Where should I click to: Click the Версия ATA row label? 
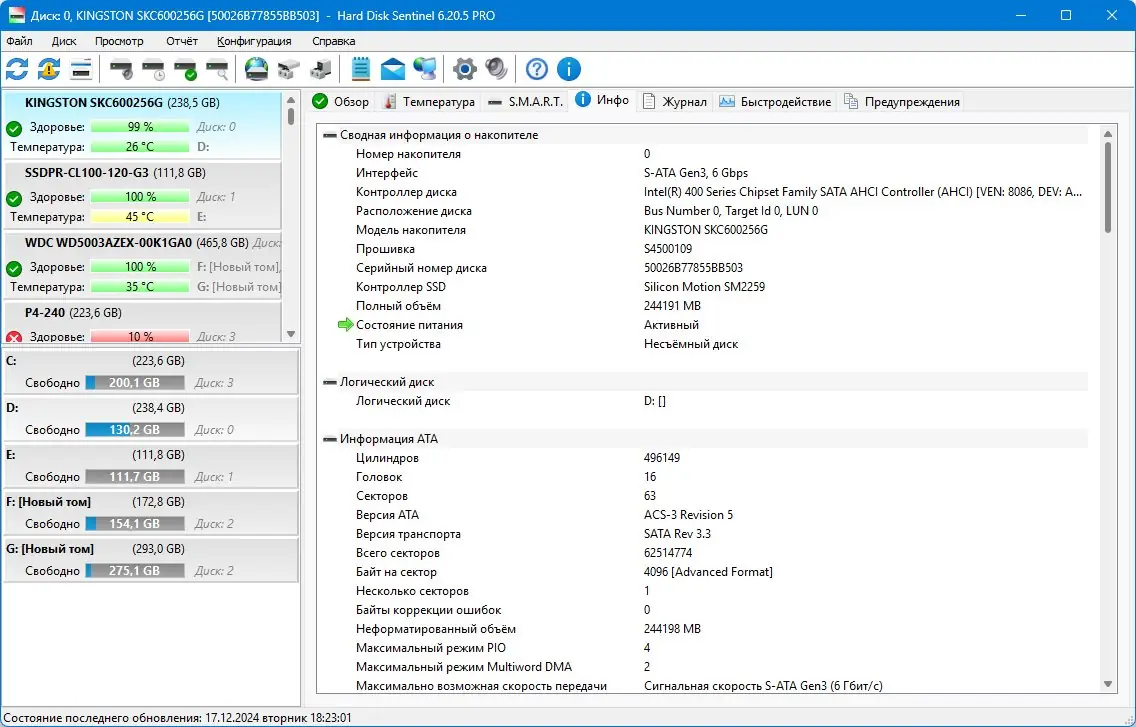[387, 515]
